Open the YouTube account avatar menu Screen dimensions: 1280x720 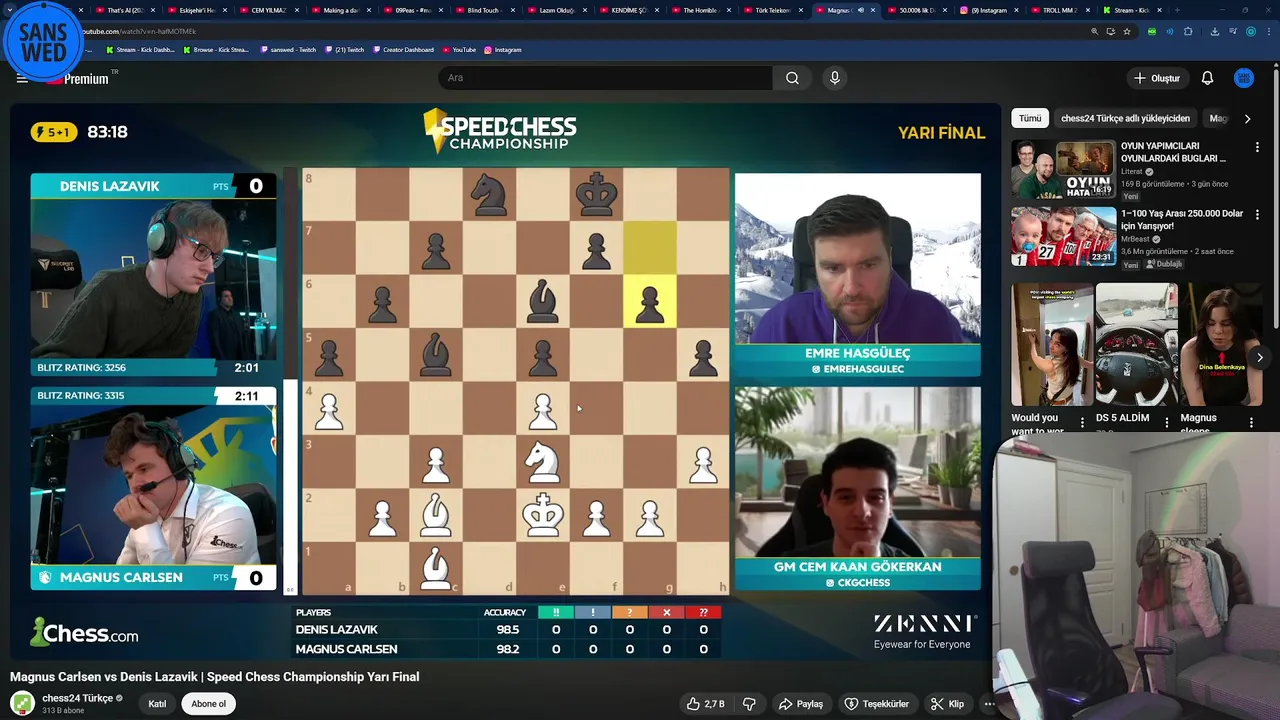pyautogui.click(x=1244, y=78)
